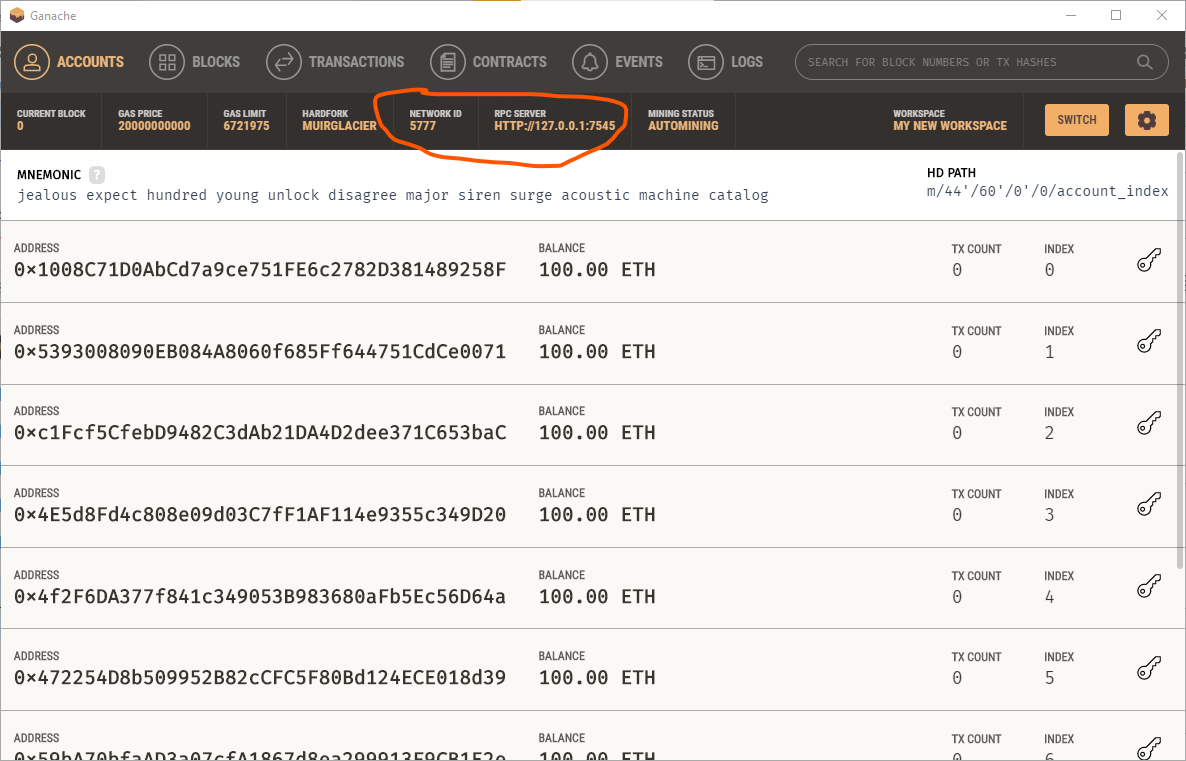Show private key for account index 0

[1149, 260]
